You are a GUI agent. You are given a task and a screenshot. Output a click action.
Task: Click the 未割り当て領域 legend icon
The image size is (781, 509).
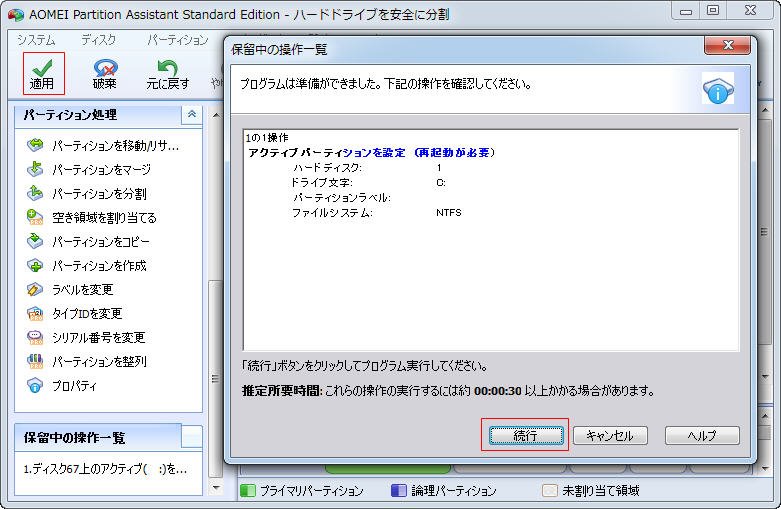549,491
